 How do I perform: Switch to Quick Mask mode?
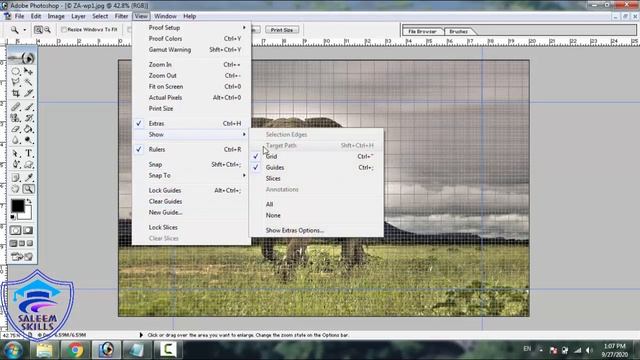click(28, 231)
